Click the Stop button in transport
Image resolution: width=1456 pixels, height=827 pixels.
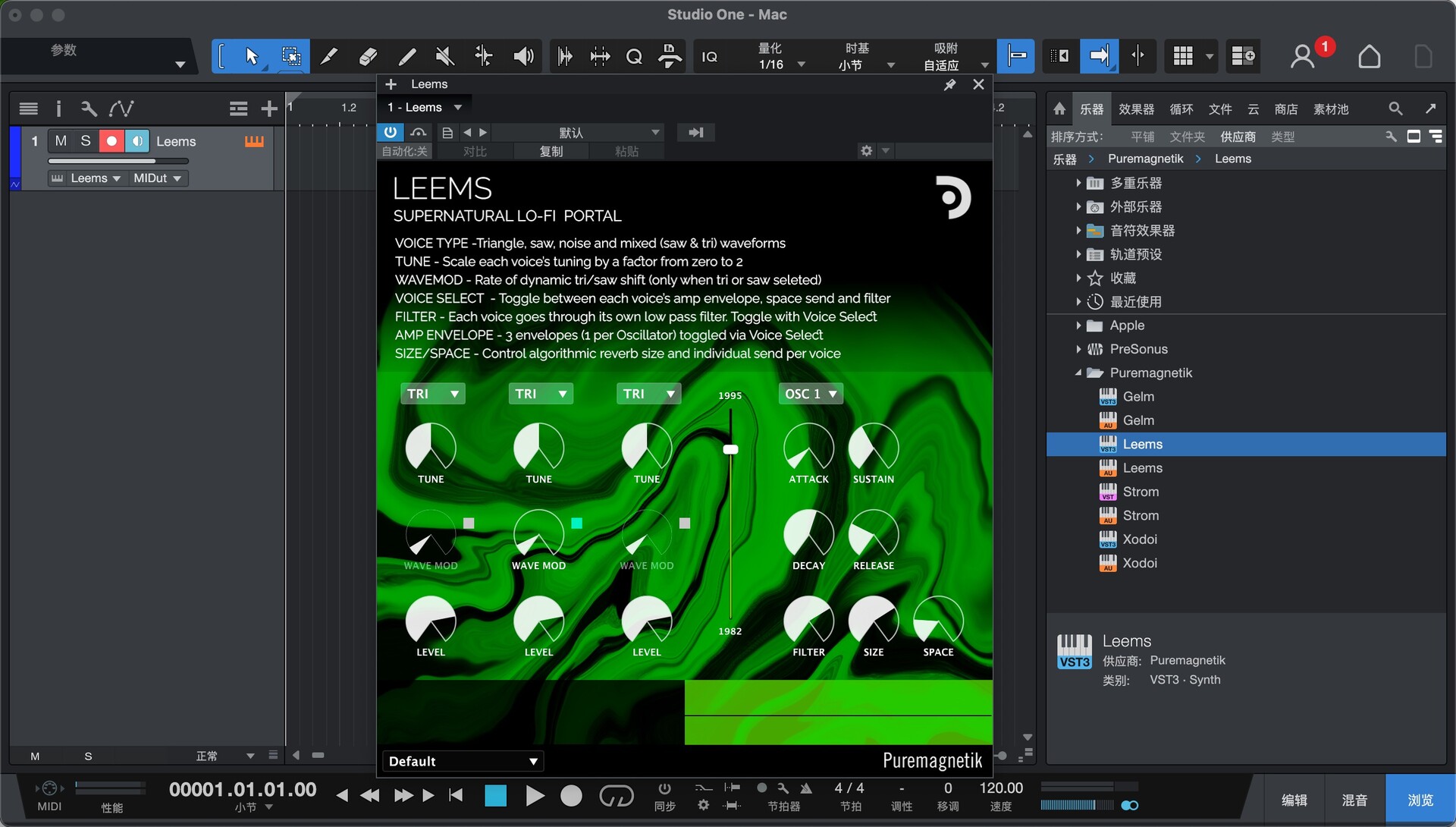pos(496,795)
